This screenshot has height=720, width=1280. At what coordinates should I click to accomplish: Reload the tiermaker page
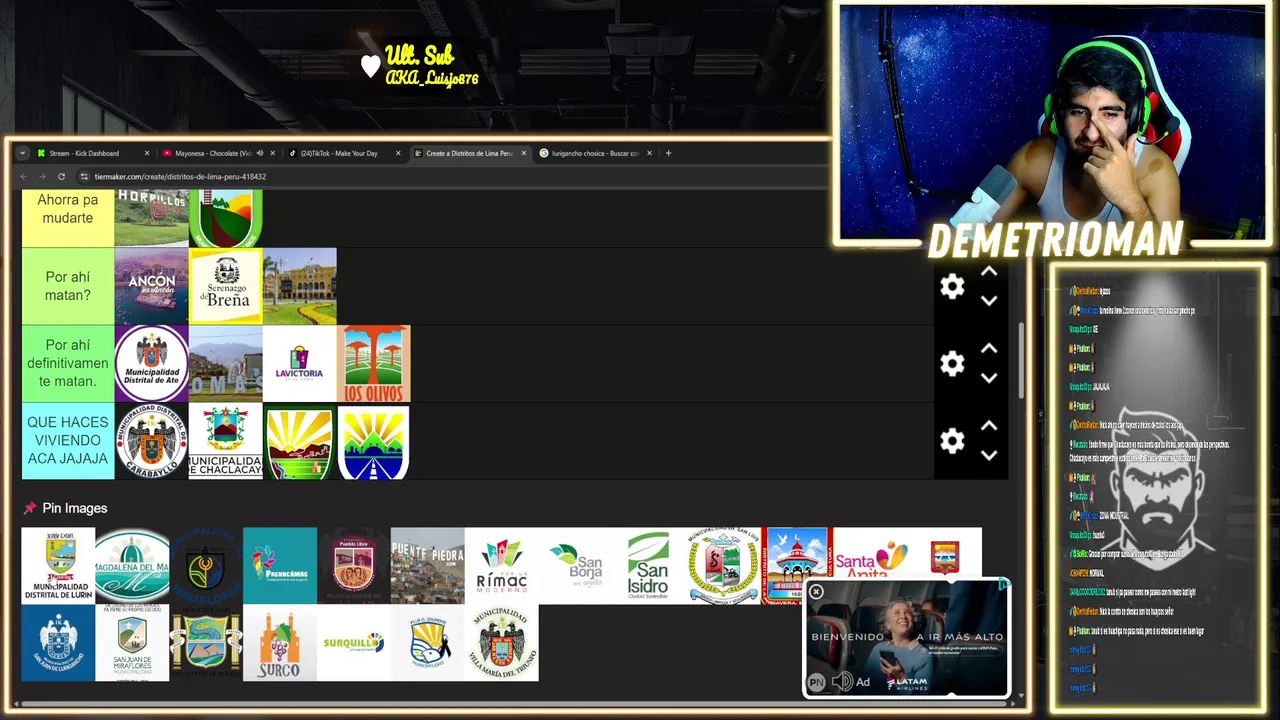pos(61,177)
